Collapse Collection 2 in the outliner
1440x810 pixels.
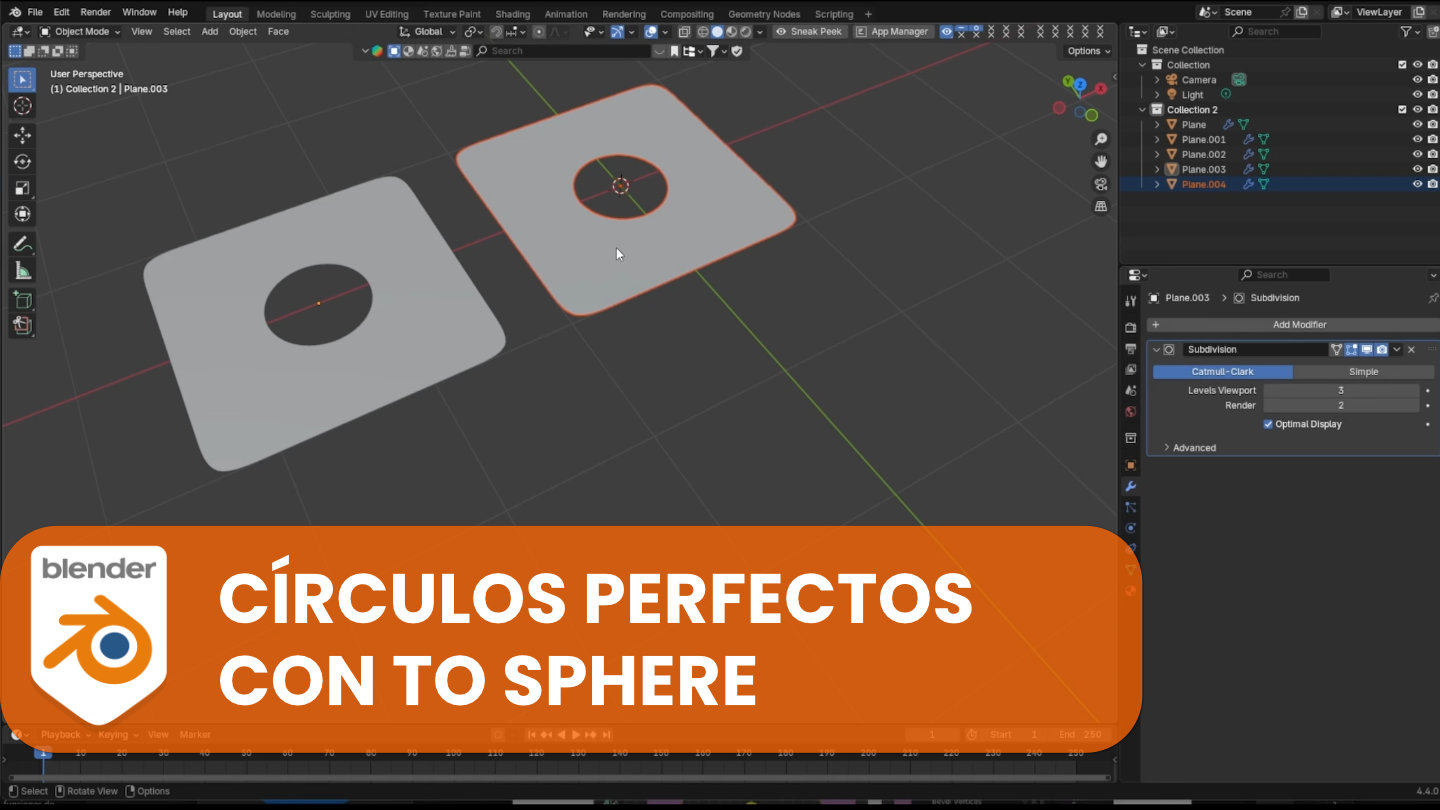[x=1143, y=110]
